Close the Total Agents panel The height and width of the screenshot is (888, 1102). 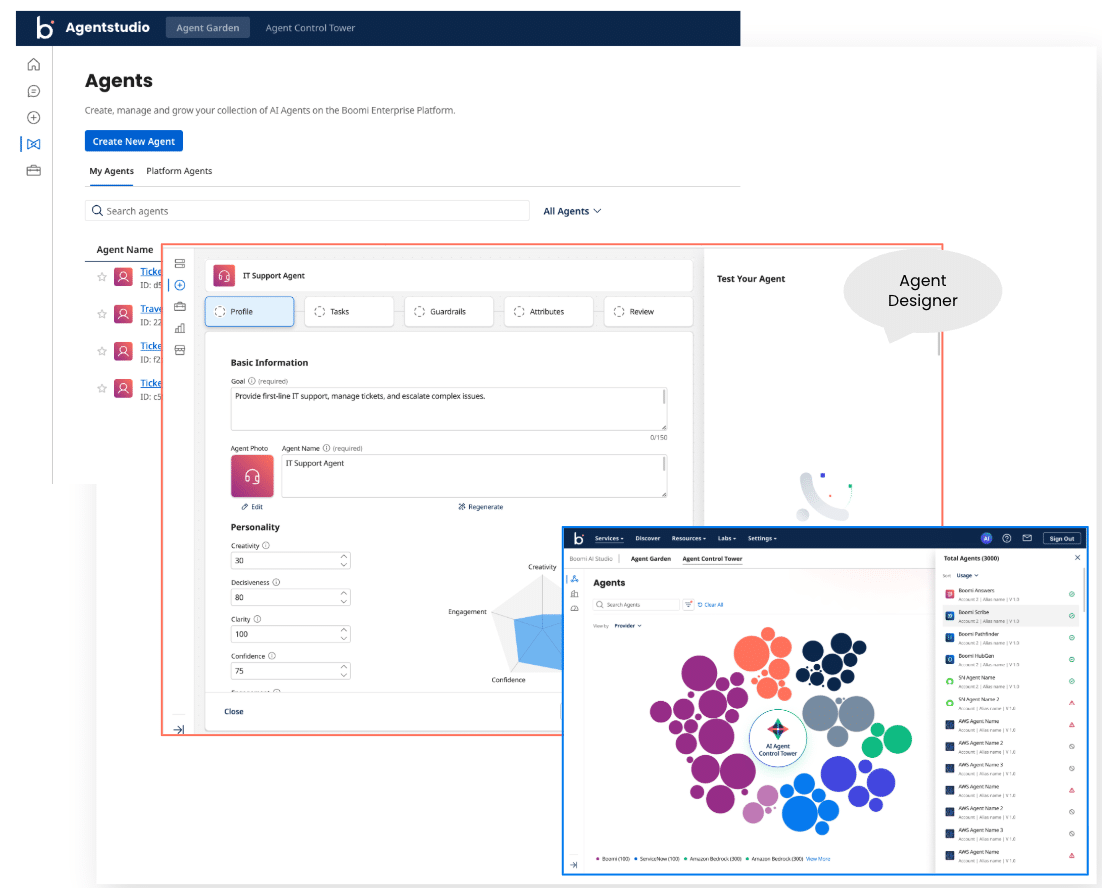coord(1077,558)
